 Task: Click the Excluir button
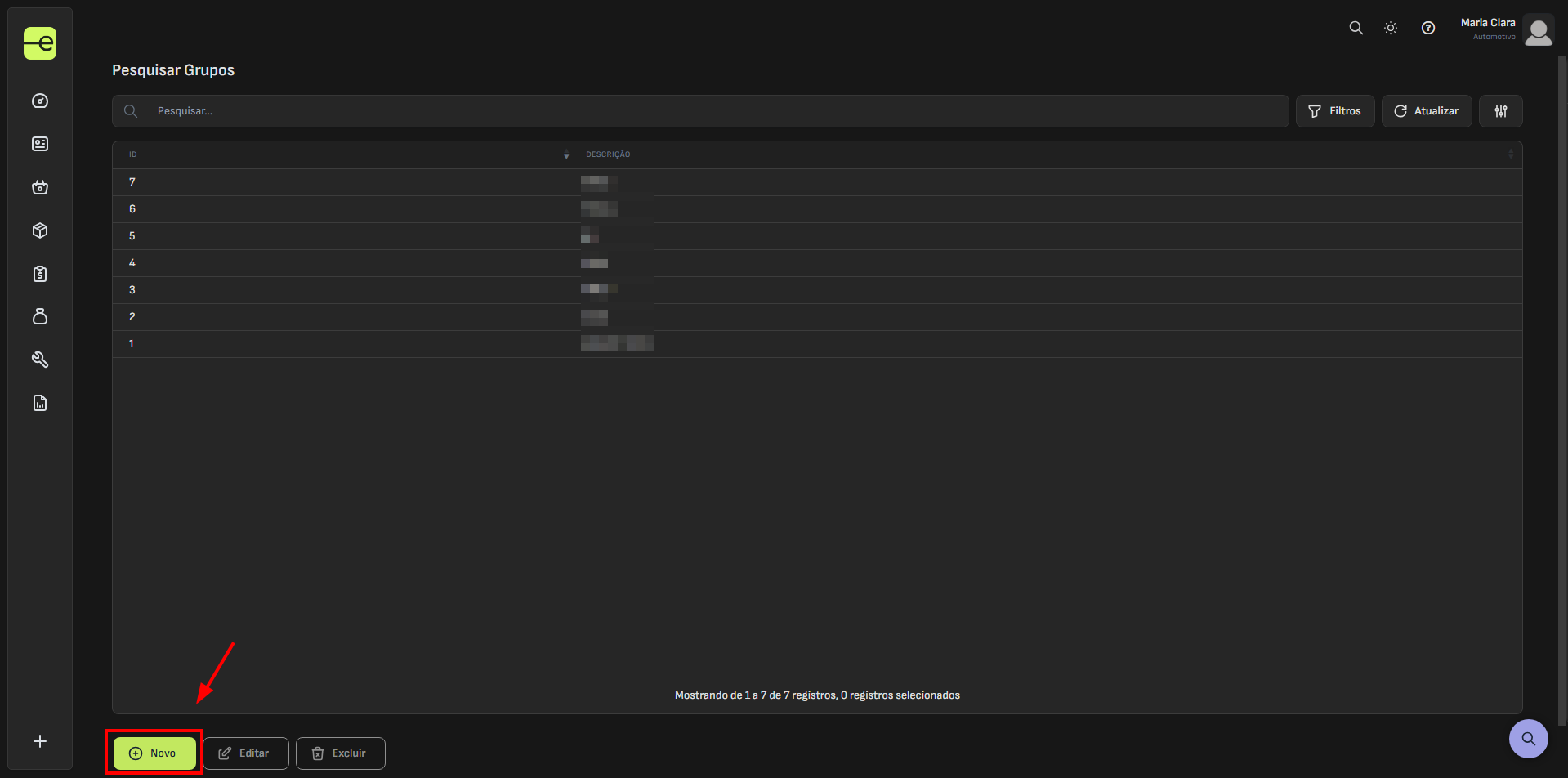341,753
